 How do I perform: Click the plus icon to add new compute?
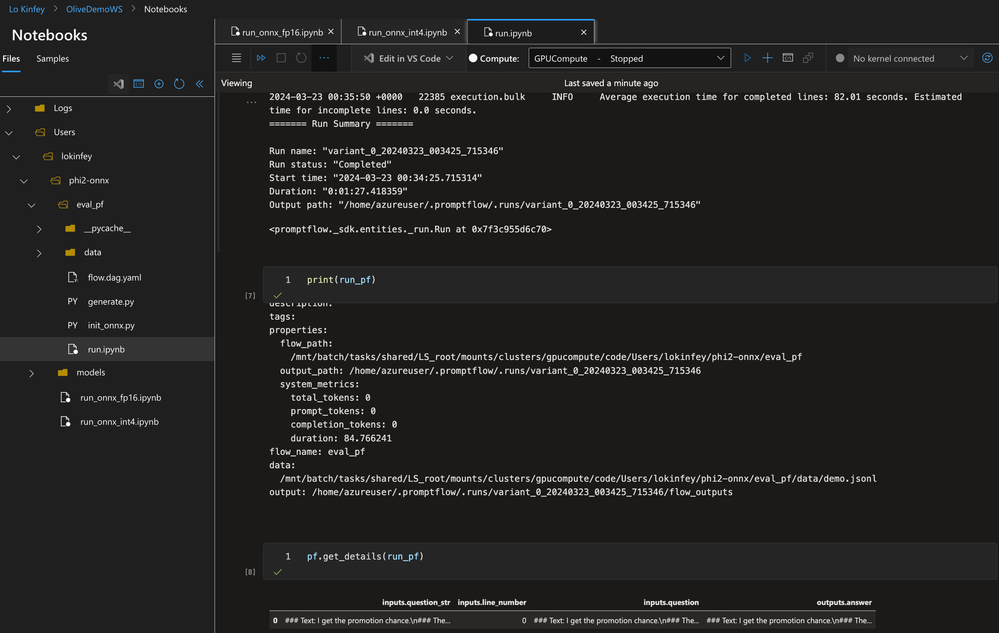[x=768, y=58]
